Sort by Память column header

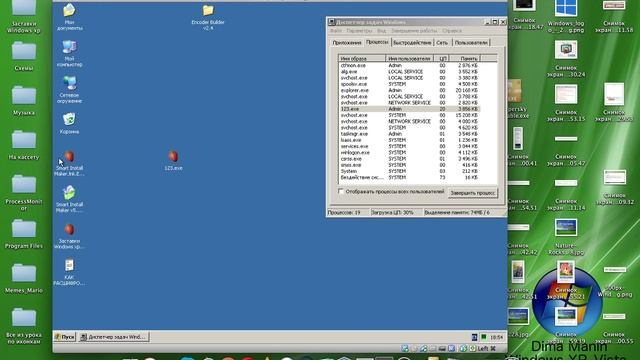(466, 58)
